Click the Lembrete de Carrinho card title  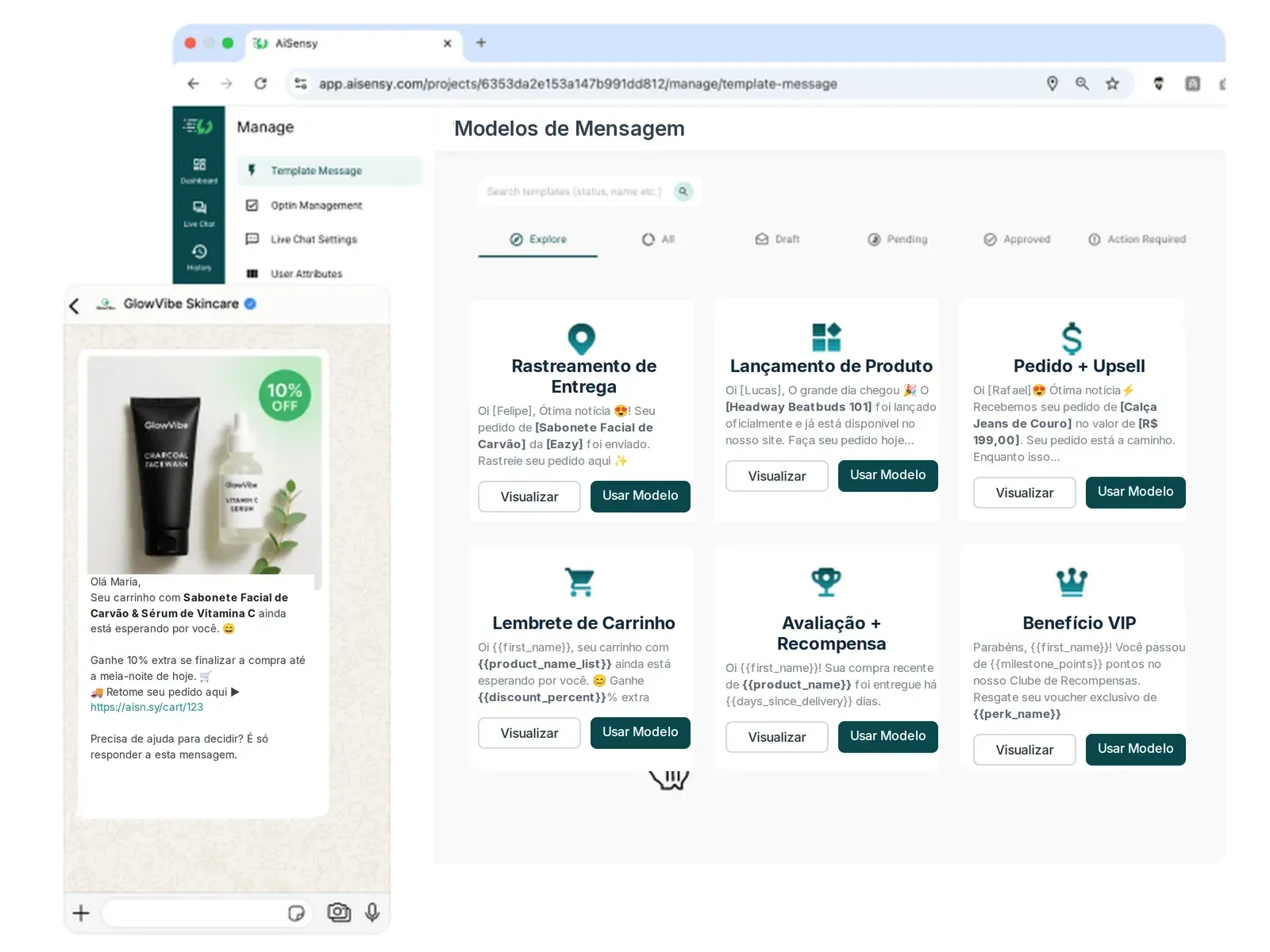pyautogui.click(x=583, y=623)
